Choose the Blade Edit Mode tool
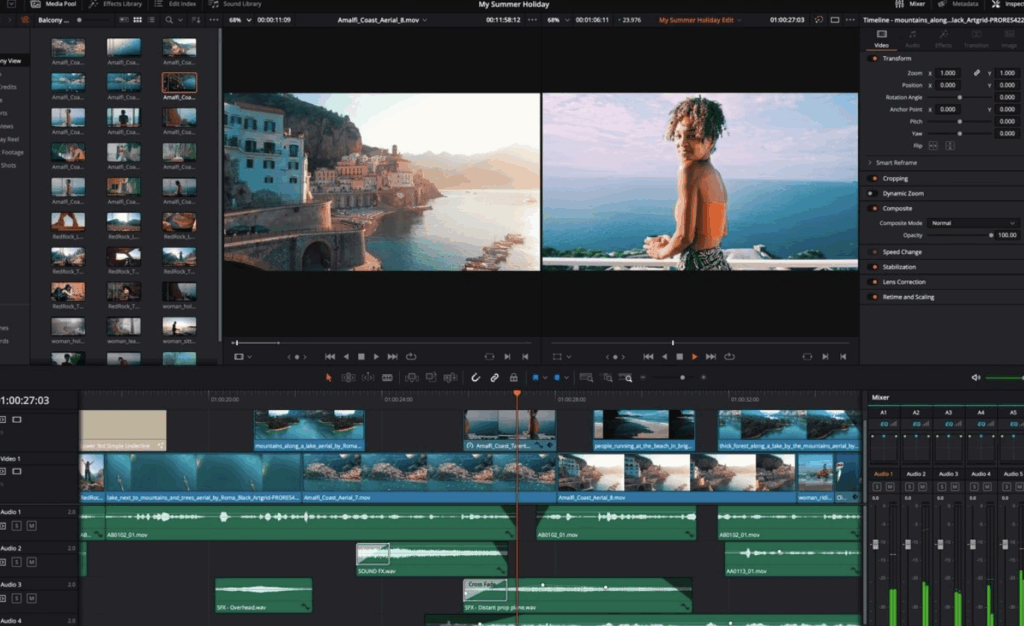Viewport: 1024px width, 626px height. click(387, 377)
